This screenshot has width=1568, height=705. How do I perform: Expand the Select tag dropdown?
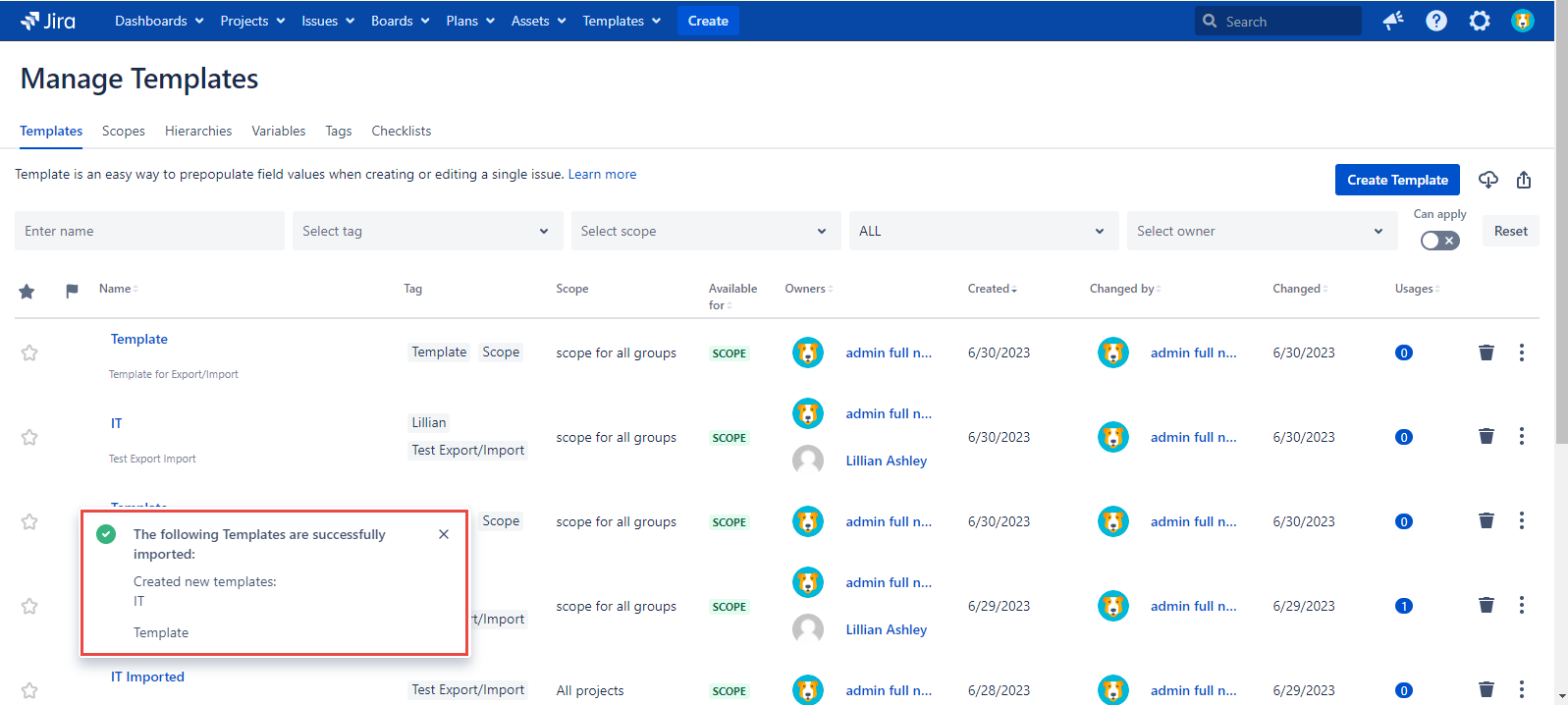[x=427, y=231]
